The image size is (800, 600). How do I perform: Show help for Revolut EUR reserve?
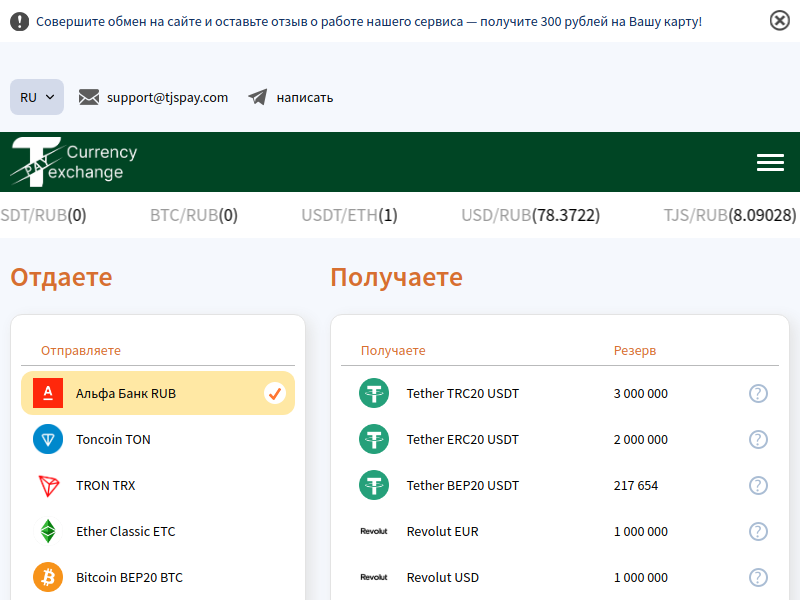(x=758, y=531)
